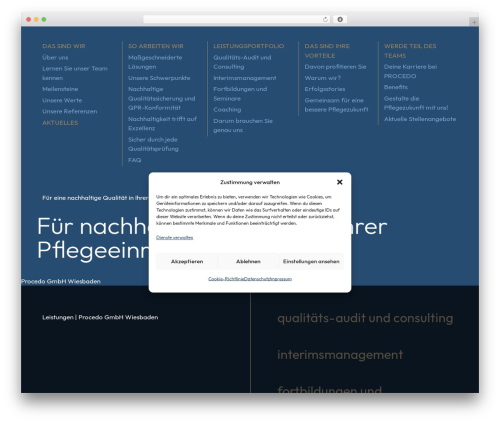Open Sicher durch jede Qualitätsprüfung
The height and width of the screenshot is (423, 500).
pos(153,144)
